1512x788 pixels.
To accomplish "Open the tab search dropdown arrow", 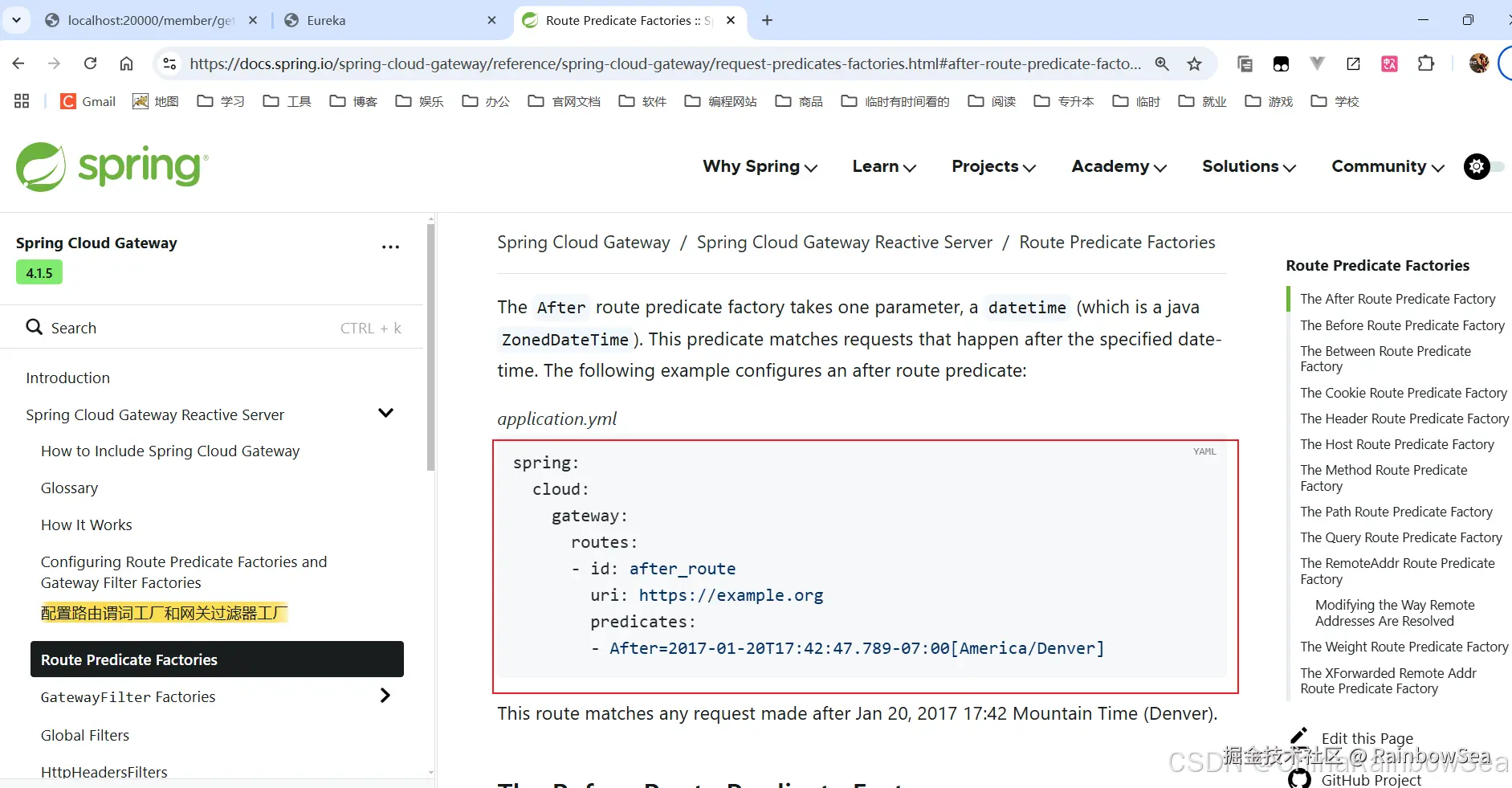I will (x=16, y=20).
